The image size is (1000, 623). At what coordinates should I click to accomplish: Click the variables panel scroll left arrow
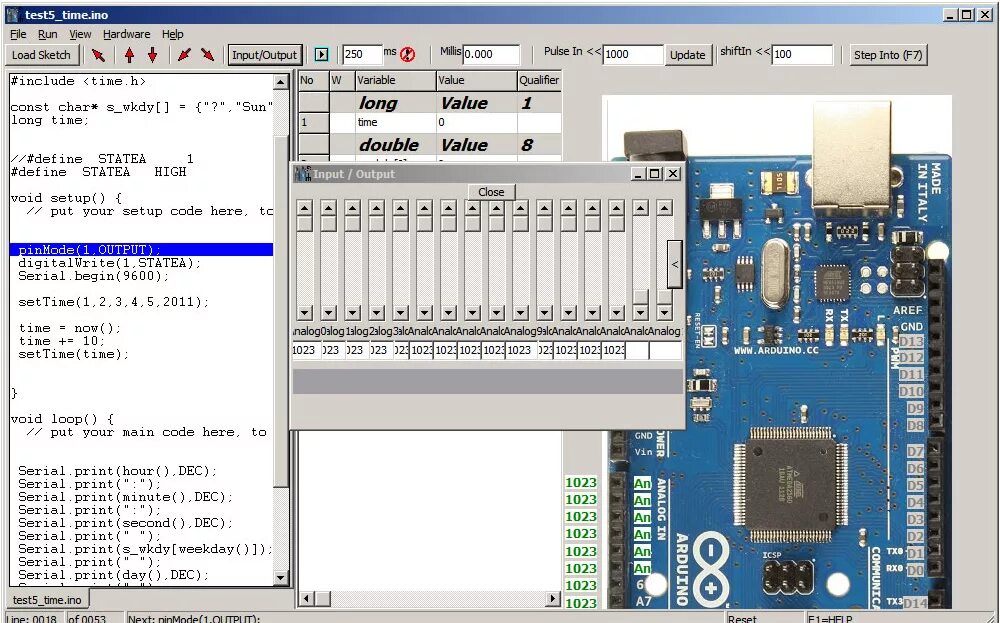click(307, 599)
